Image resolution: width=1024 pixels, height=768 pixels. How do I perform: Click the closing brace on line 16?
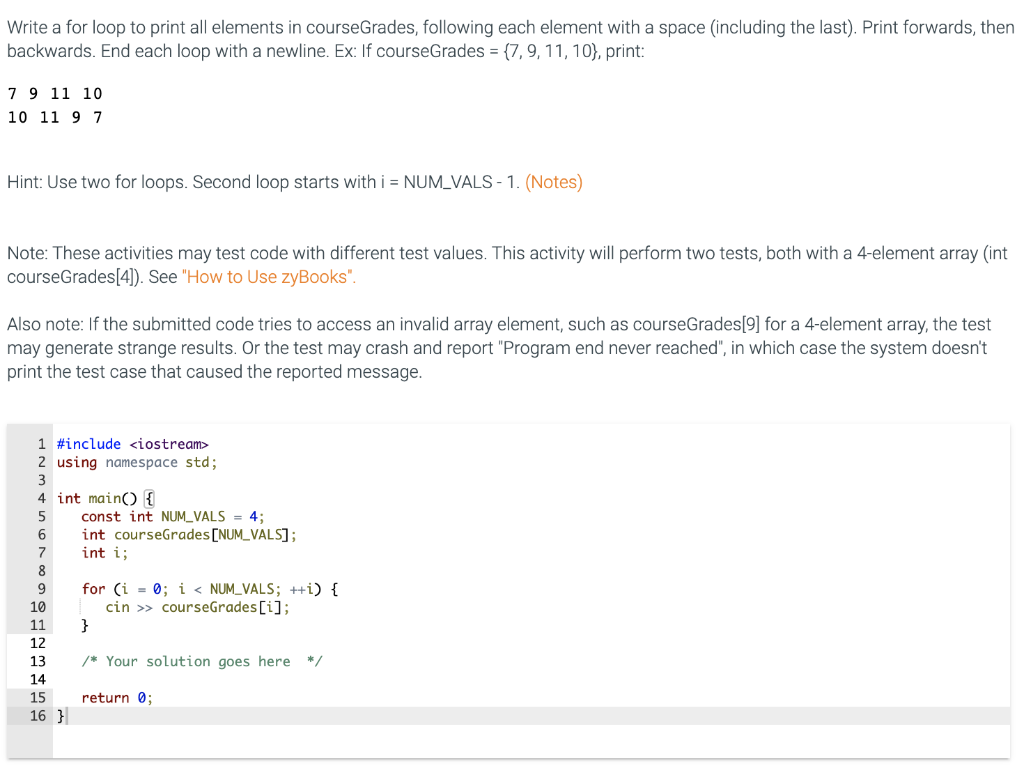click(x=60, y=715)
